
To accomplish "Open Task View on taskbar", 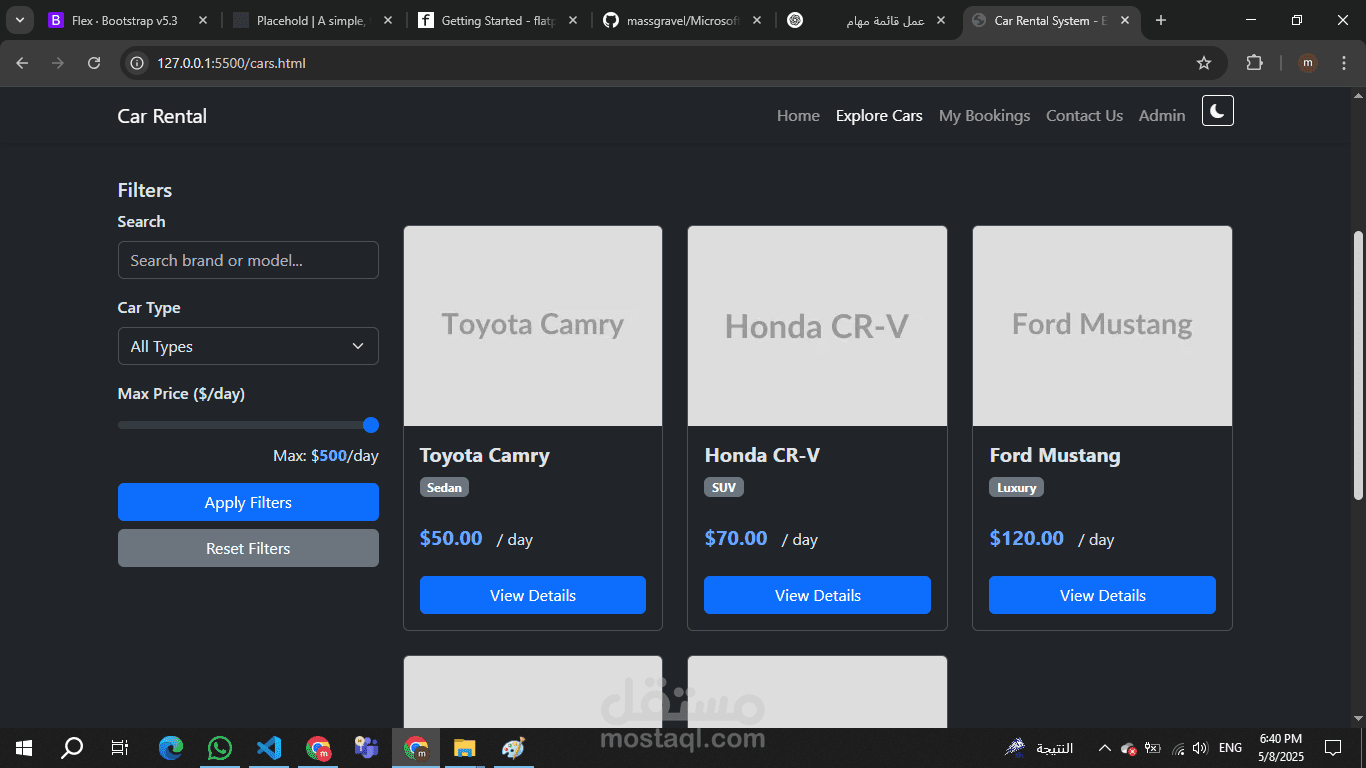I will point(120,747).
